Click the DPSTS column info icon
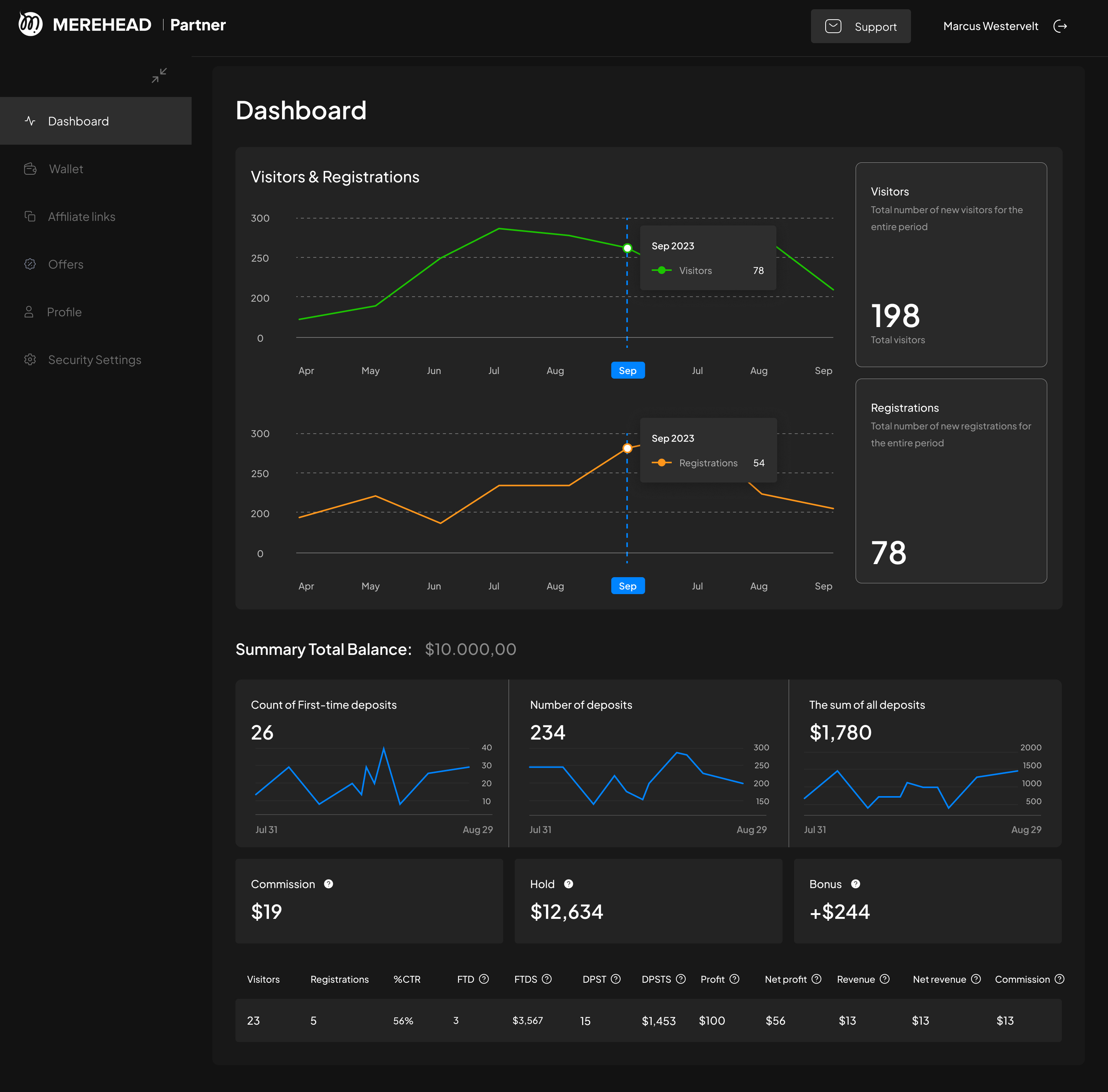The height and width of the screenshot is (1092, 1108). (x=681, y=979)
